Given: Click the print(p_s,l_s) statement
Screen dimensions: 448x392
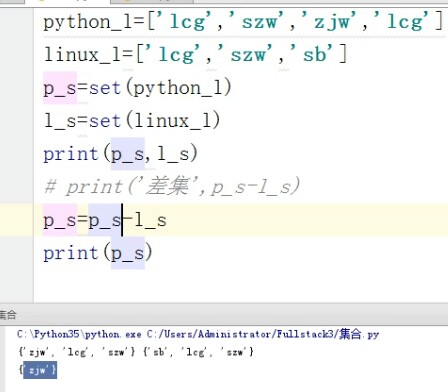Looking at the screenshot, I should tap(121, 154).
